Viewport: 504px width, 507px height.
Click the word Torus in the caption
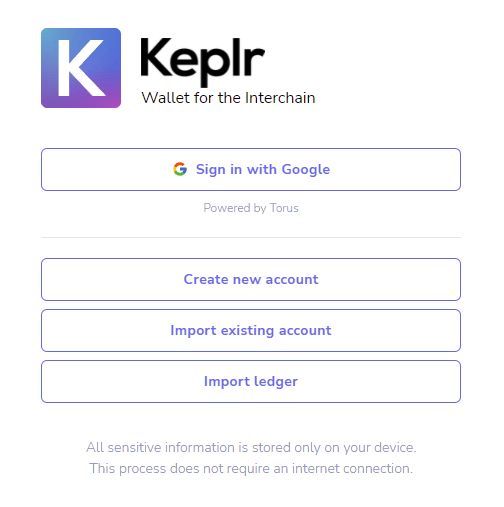(x=284, y=208)
